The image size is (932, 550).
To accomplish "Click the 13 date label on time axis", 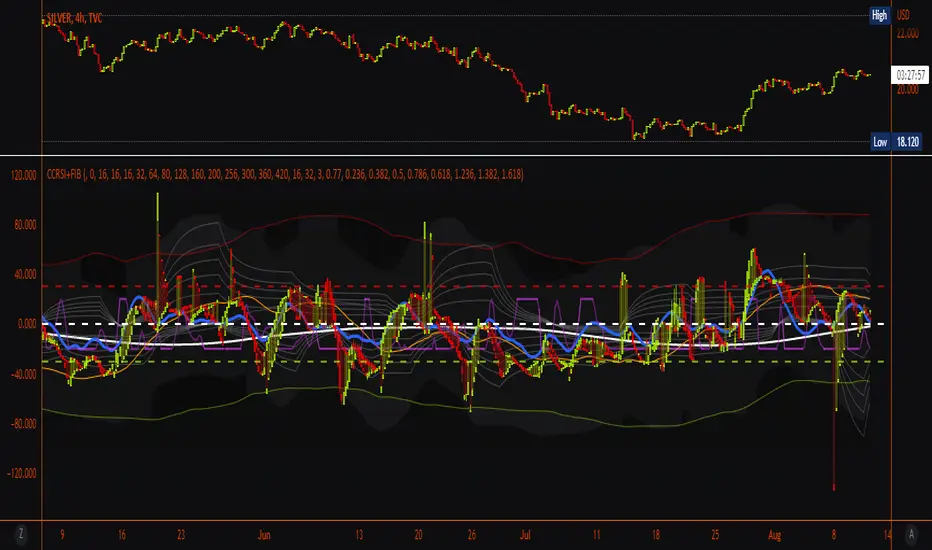I will pyautogui.click(x=359, y=535).
